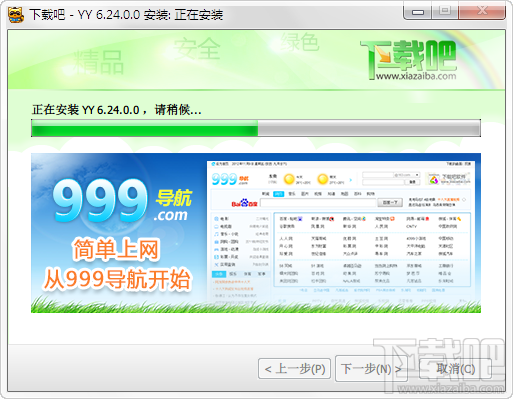This screenshot has height=399, width=513.
Task: Click the Baidu paw logo in banner
Action: coord(244,203)
